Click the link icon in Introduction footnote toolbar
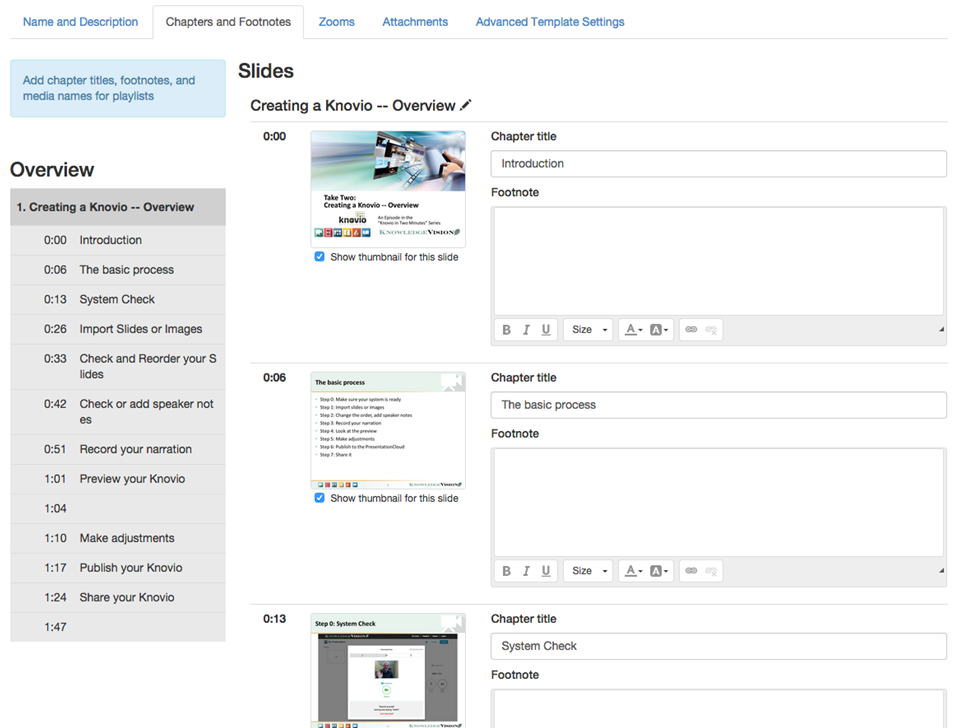 coord(691,330)
